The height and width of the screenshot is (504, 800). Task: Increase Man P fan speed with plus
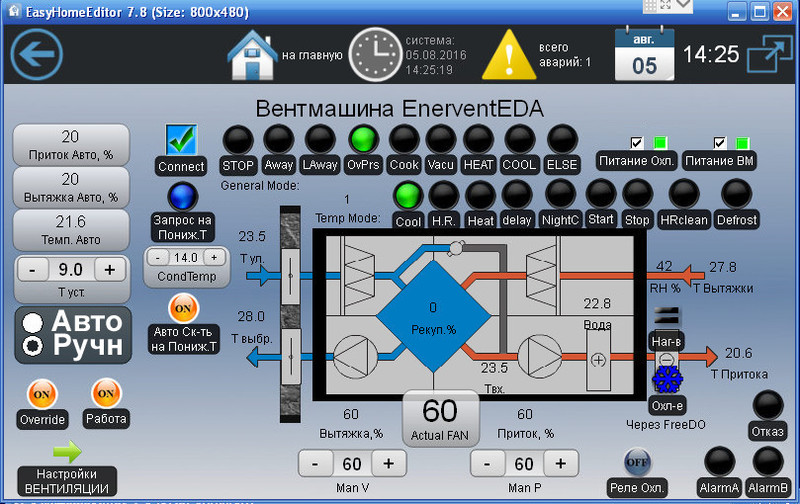click(560, 464)
